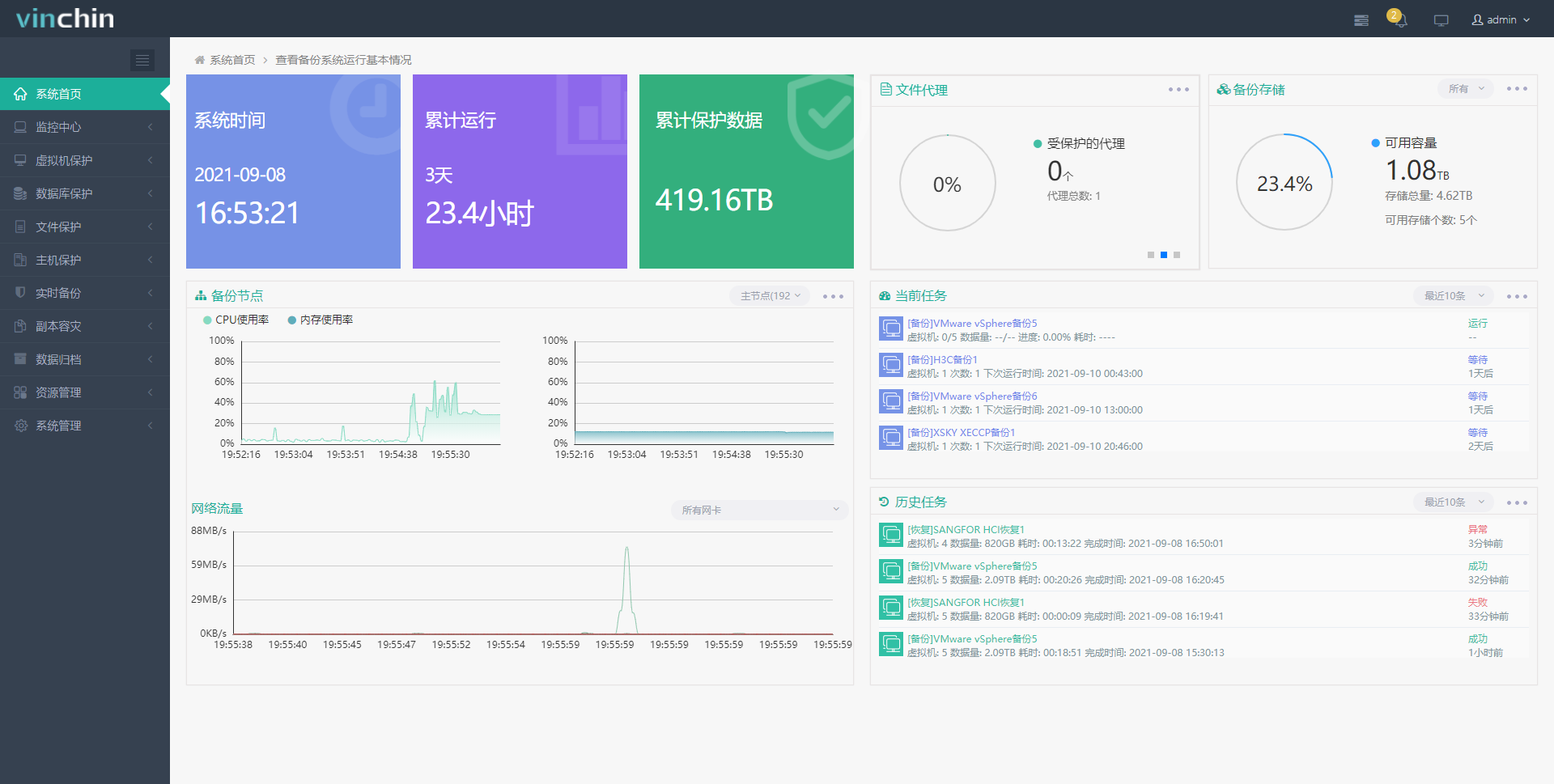The image size is (1554, 784).
Task: 点击侧边栏折叠汉堡按钮
Action: (142, 60)
